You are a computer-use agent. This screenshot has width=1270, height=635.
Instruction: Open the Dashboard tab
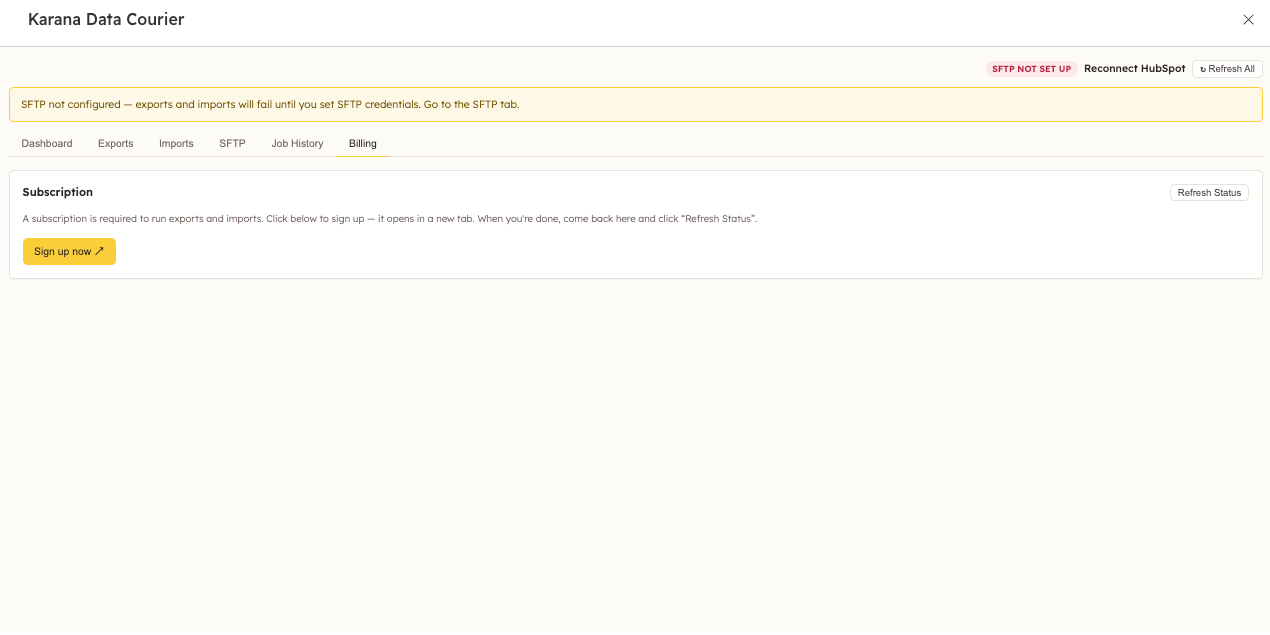pos(47,144)
